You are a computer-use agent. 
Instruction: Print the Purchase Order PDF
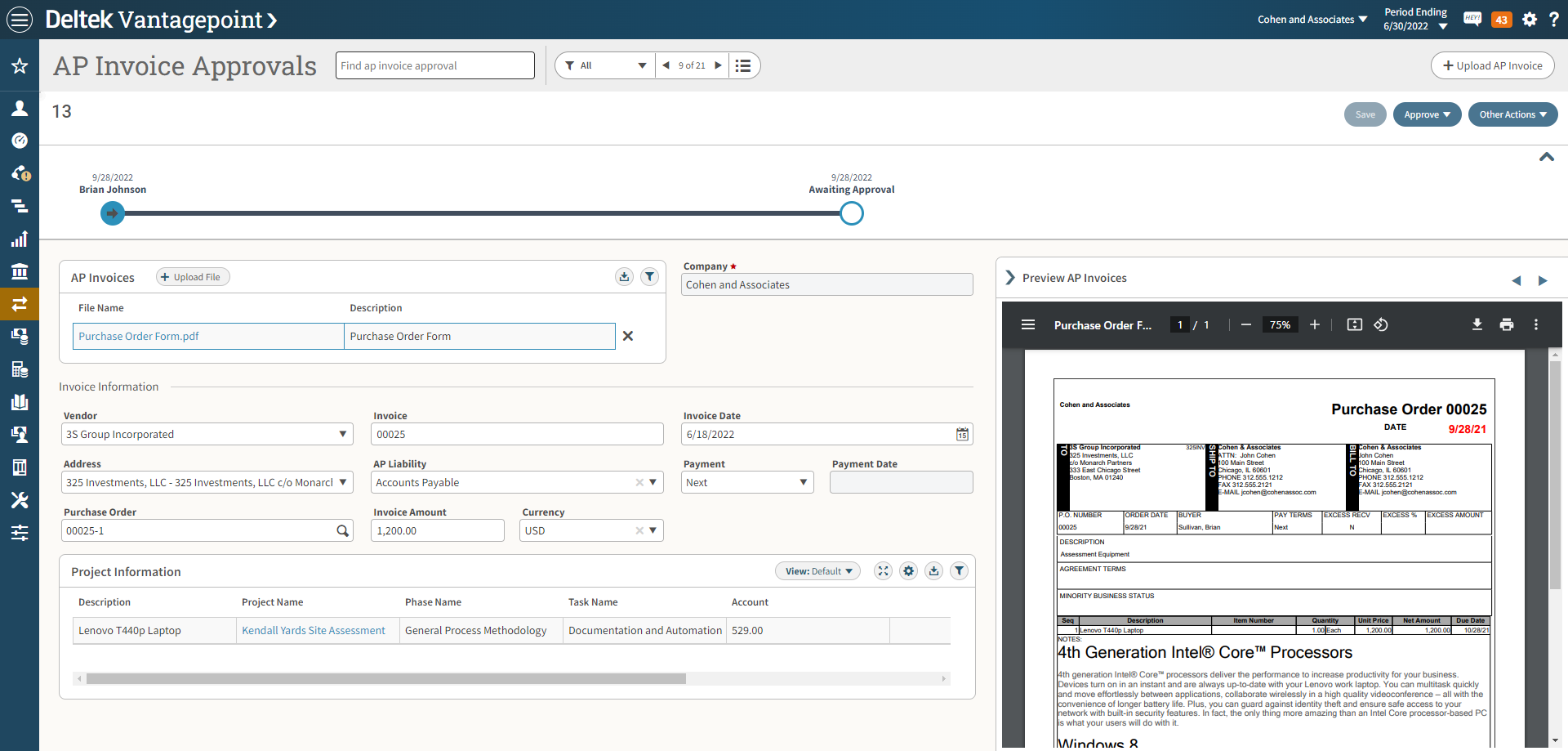1506,324
